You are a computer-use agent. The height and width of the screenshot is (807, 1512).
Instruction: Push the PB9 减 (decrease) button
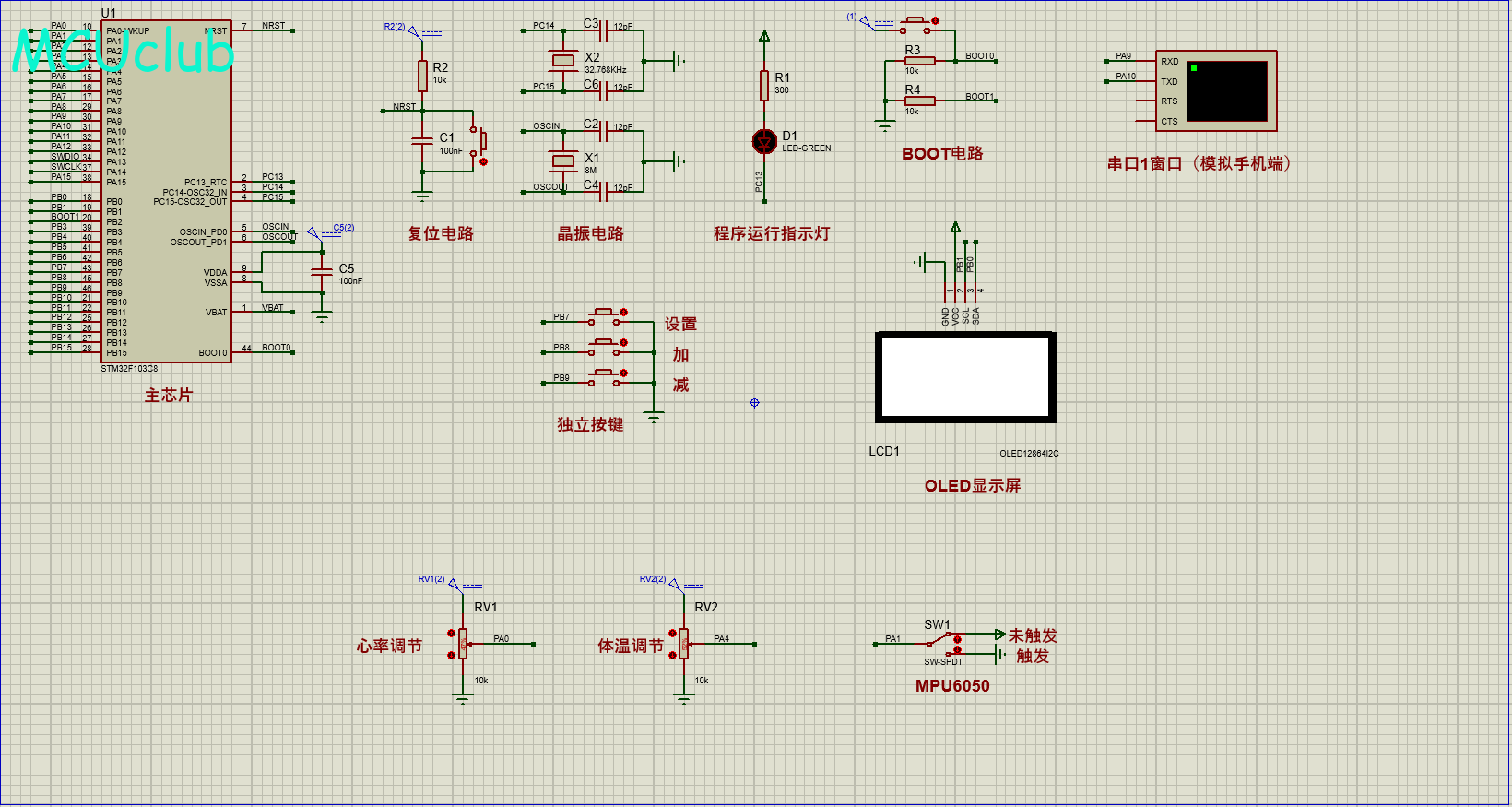606,378
